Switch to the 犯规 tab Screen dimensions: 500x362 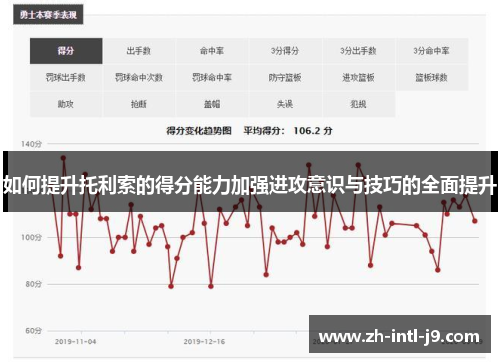358,104
